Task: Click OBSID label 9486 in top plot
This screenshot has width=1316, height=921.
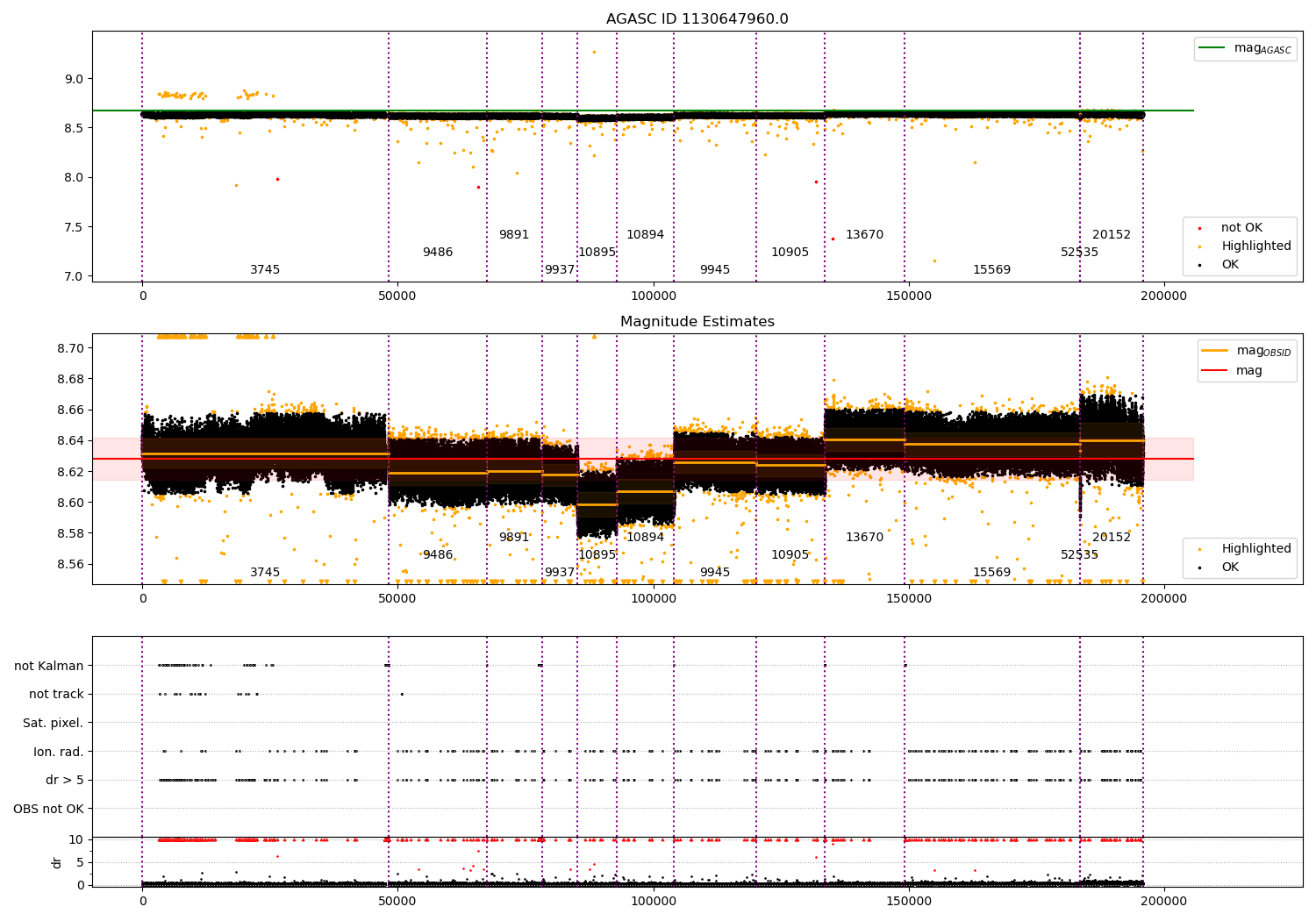Action: (x=438, y=253)
